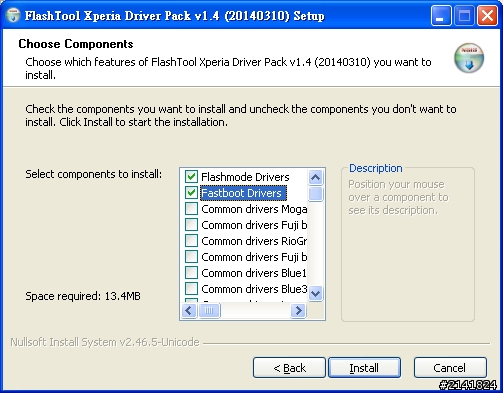Click the horizontal scroll right arrow
The width and height of the screenshot is (503, 393).
(x=298, y=311)
